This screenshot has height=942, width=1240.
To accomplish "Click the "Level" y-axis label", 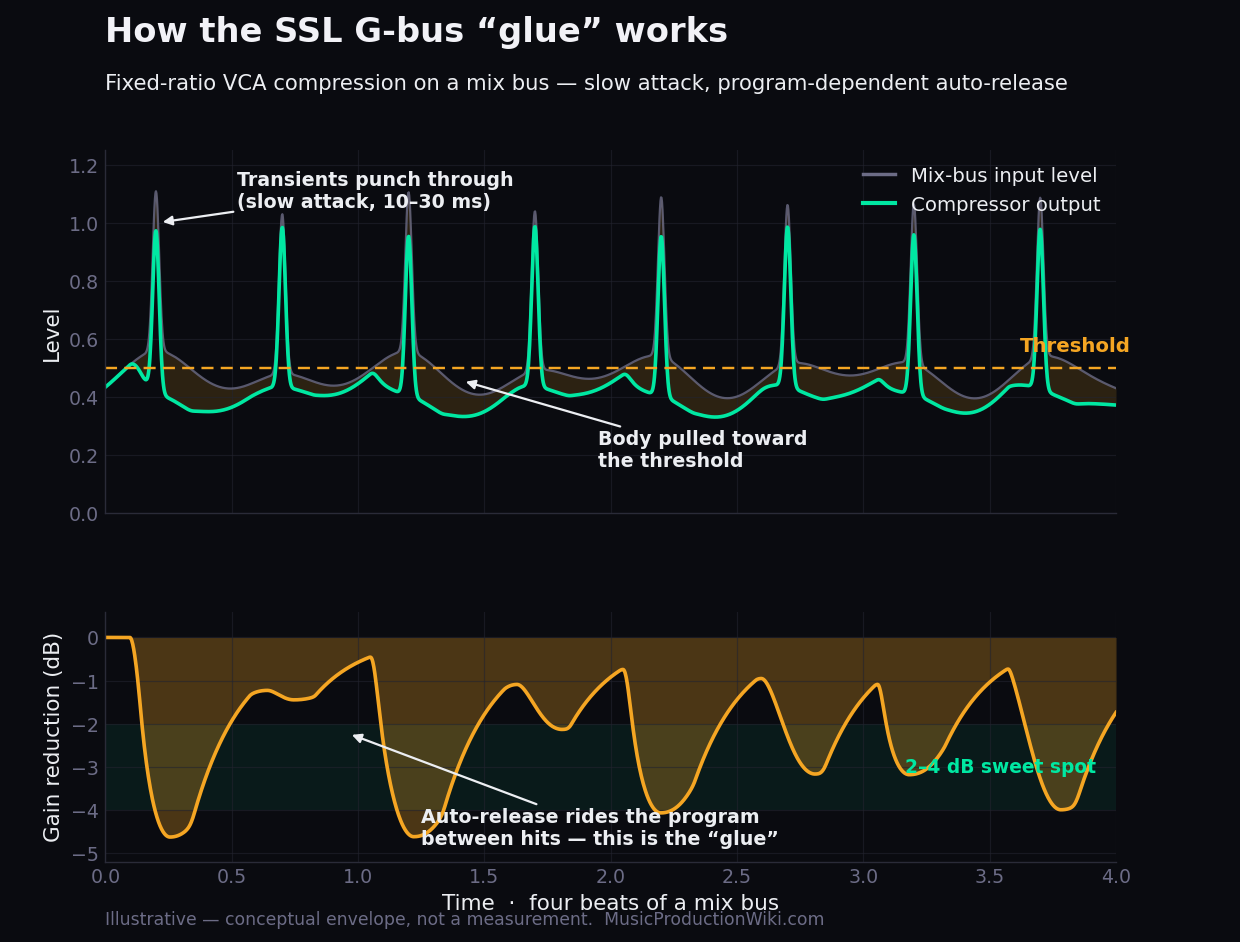I will (x=52, y=335).
